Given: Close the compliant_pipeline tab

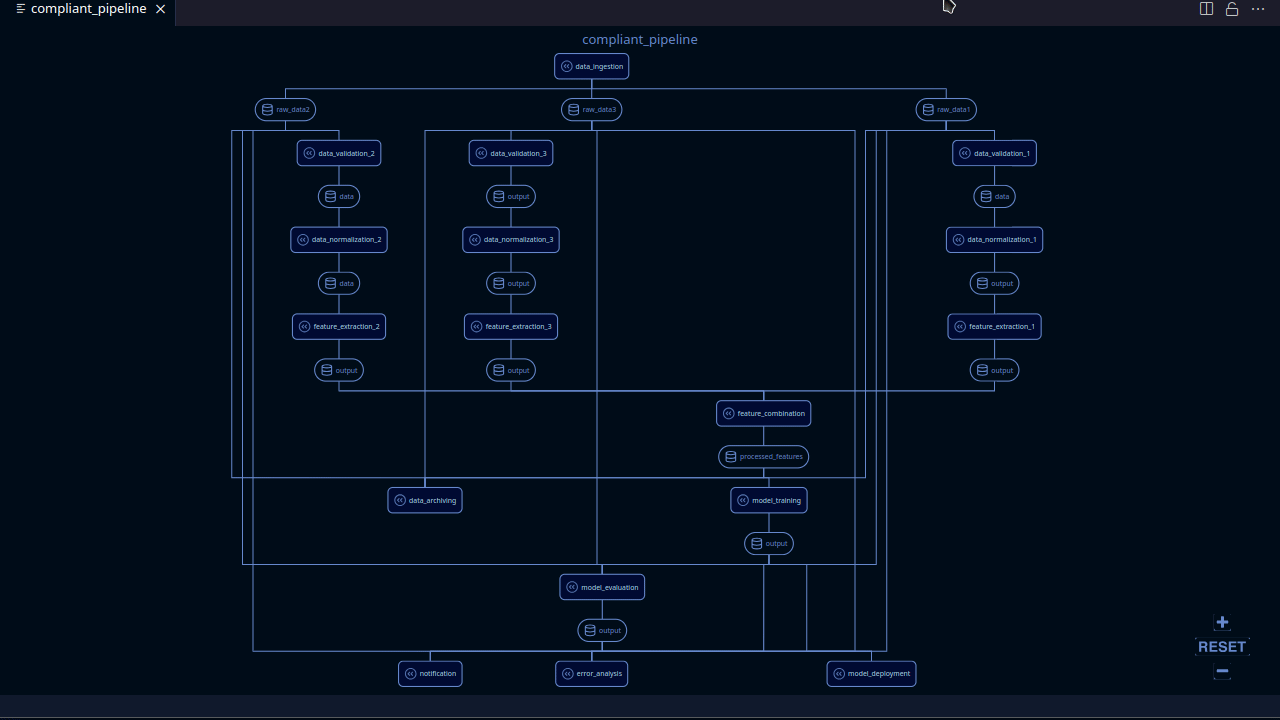Looking at the screenshot, I should [160, 9].
